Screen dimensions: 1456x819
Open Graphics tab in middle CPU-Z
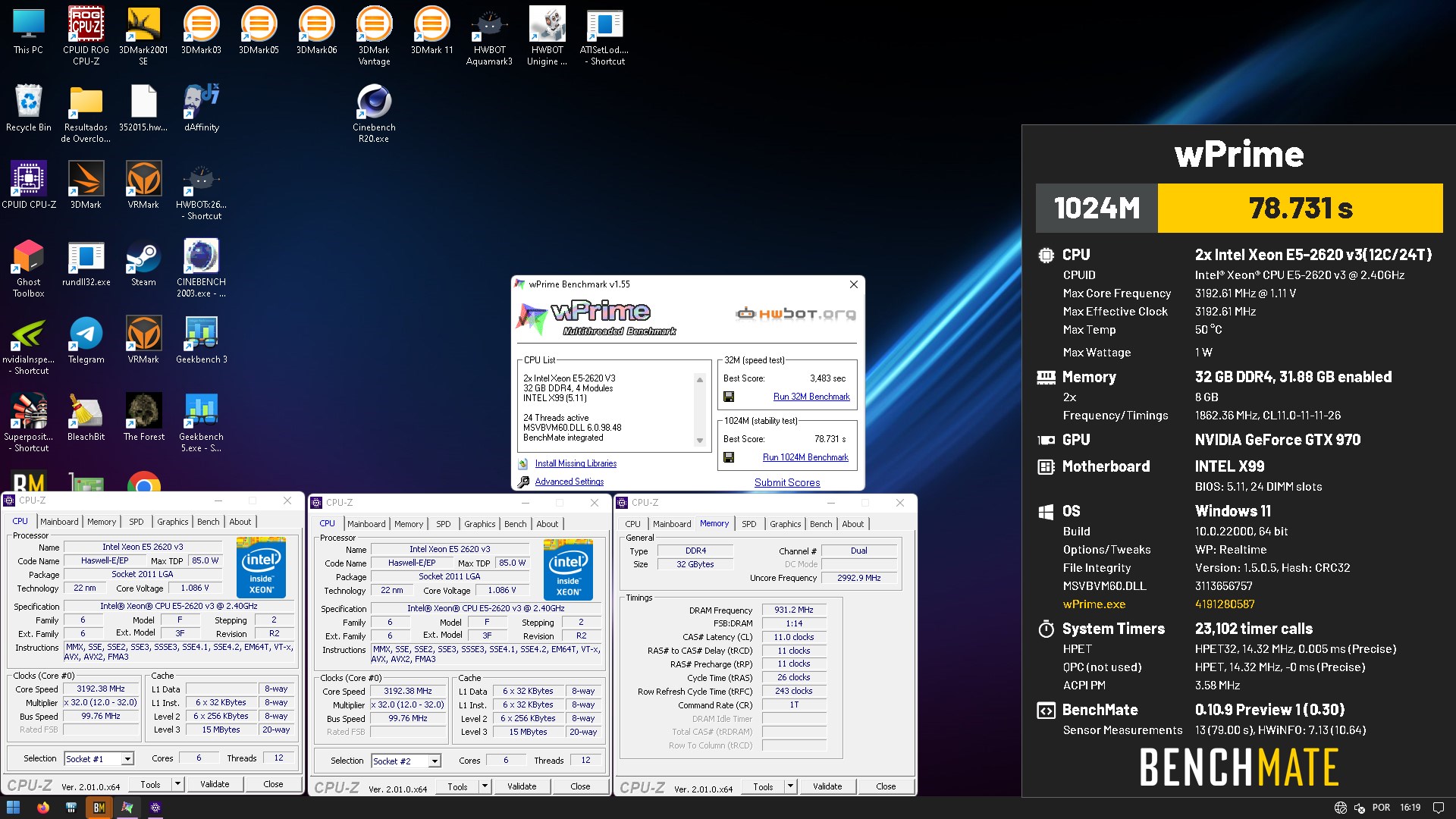click(x=479, y=524)
